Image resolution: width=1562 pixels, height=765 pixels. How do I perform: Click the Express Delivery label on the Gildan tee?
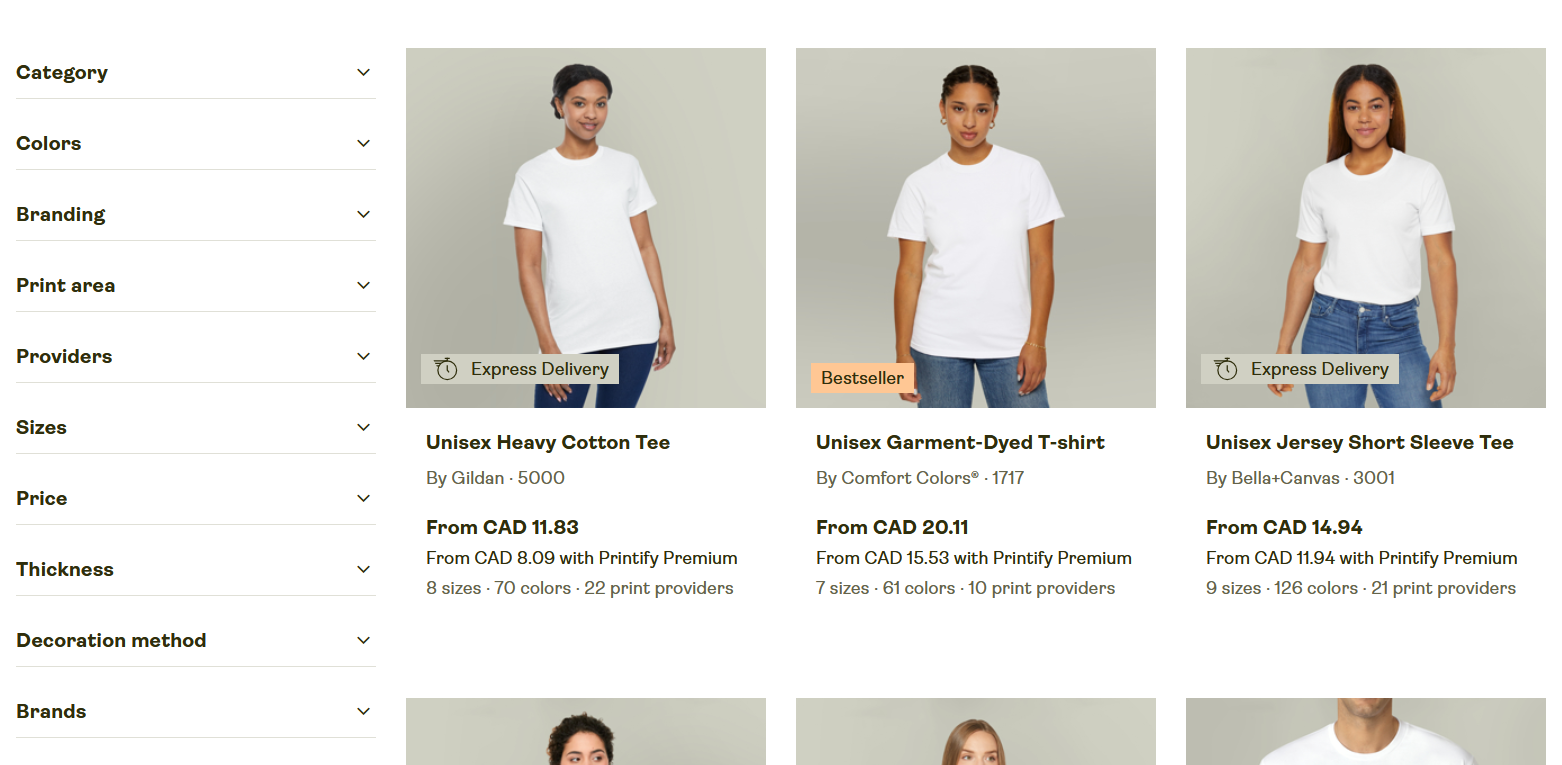click(540, 369)
